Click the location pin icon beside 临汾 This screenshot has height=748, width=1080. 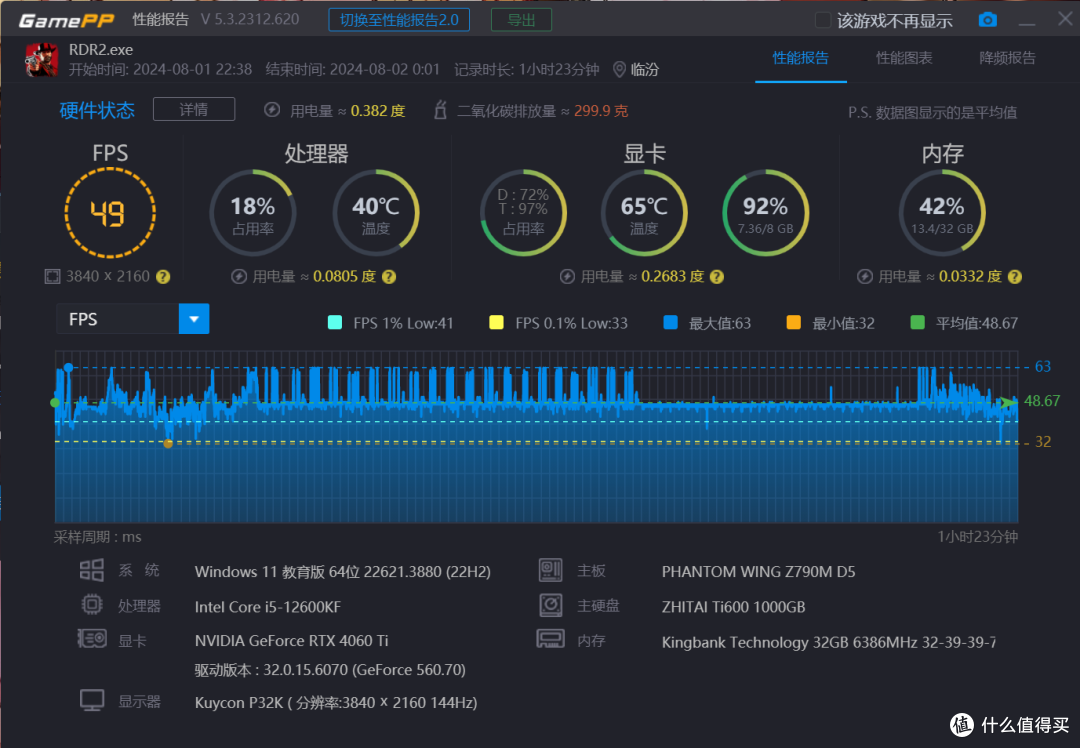click(x=619, y=70)
